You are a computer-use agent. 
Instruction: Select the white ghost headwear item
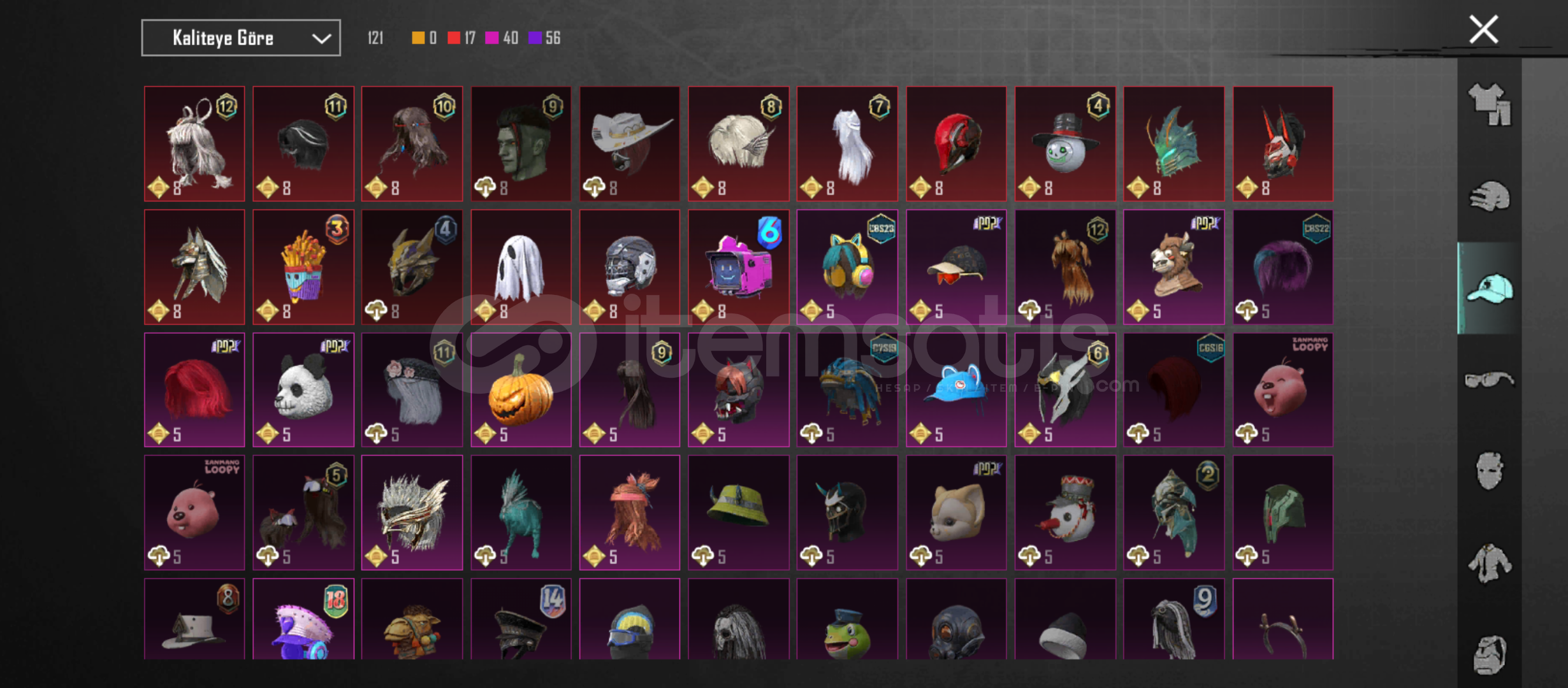tap(521, 267)
